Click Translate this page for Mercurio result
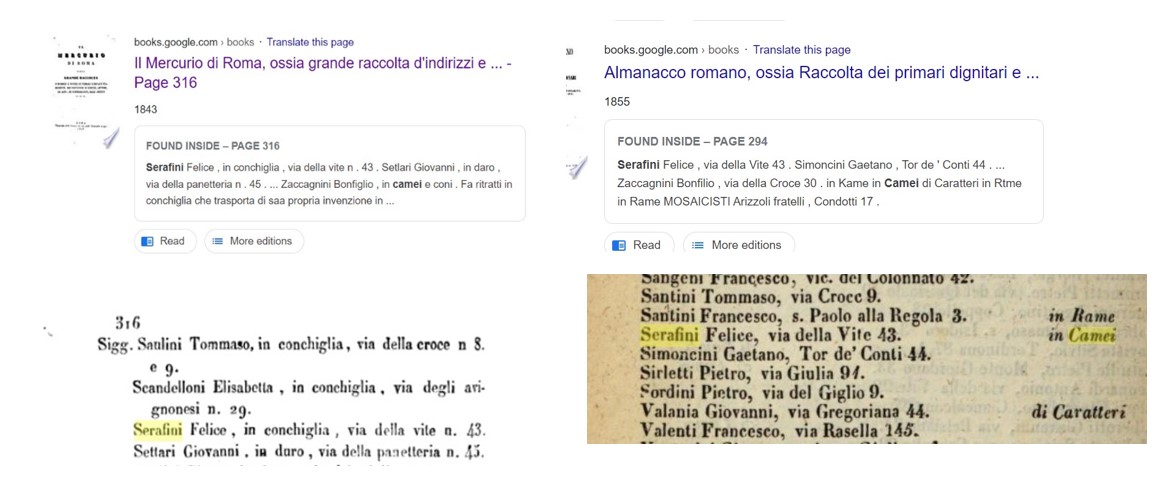 (310, 42)
